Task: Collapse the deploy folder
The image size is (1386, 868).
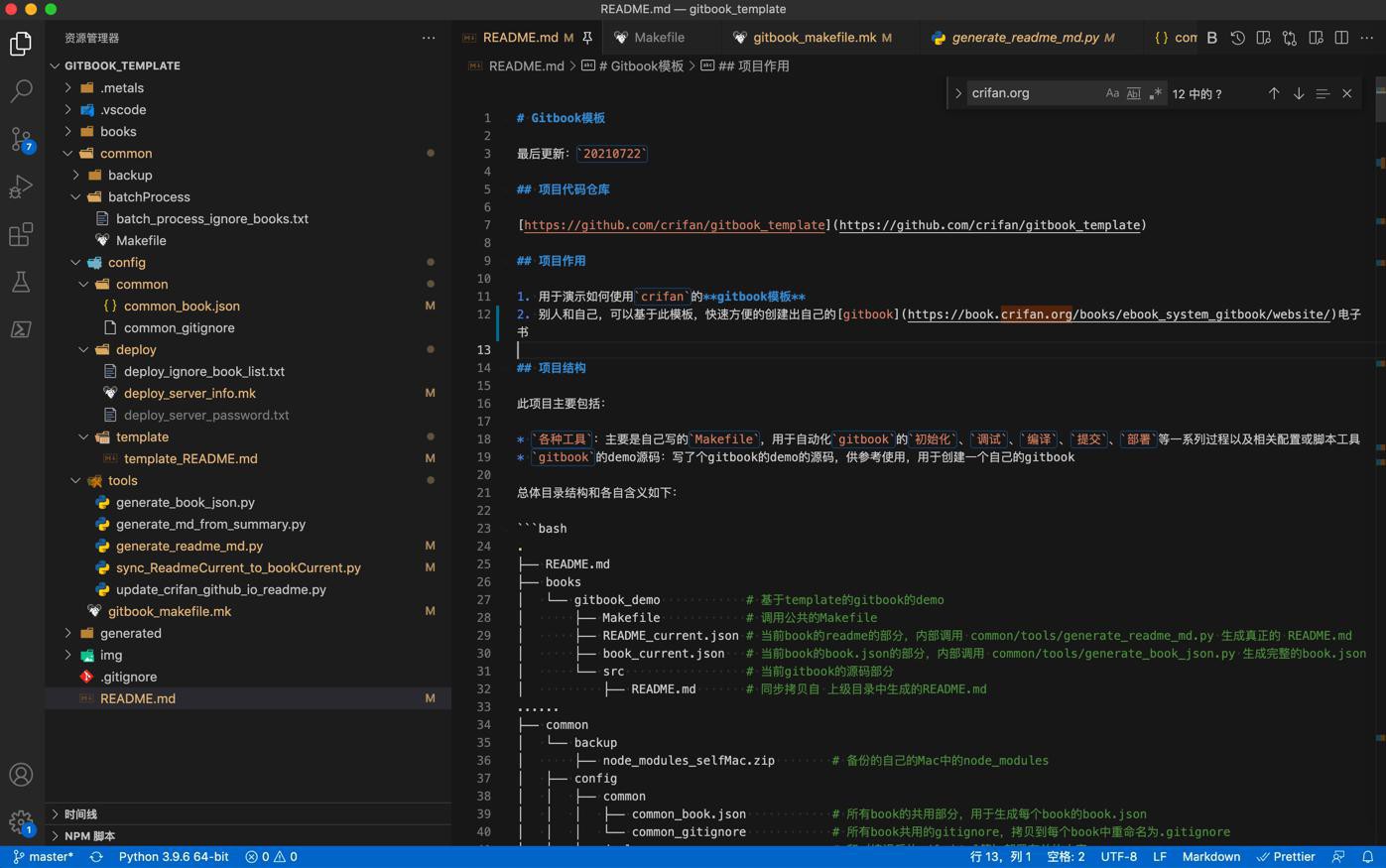Action: 248,349
